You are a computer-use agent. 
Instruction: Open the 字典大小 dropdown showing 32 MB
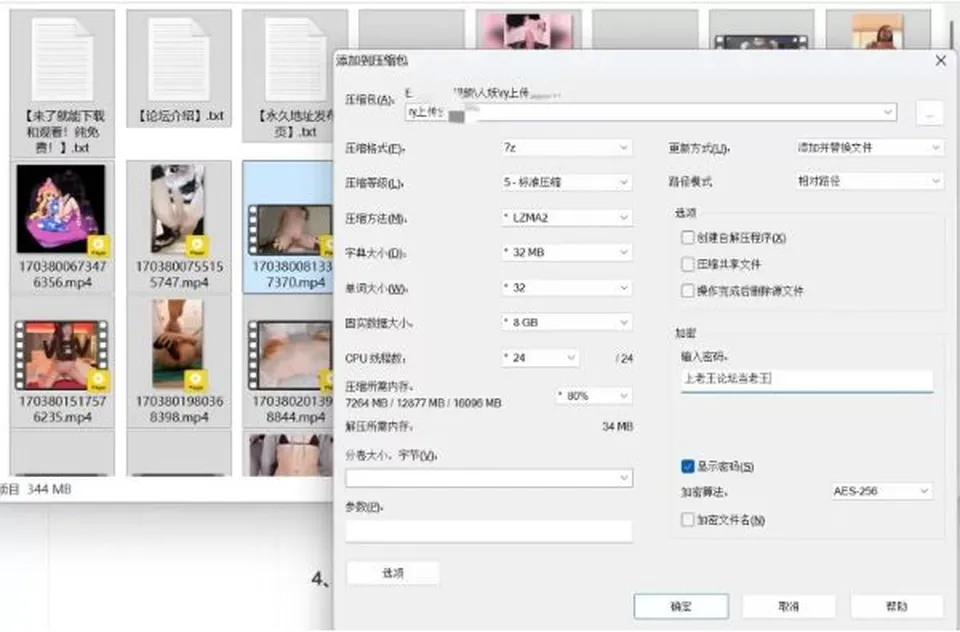coord(566,252)
